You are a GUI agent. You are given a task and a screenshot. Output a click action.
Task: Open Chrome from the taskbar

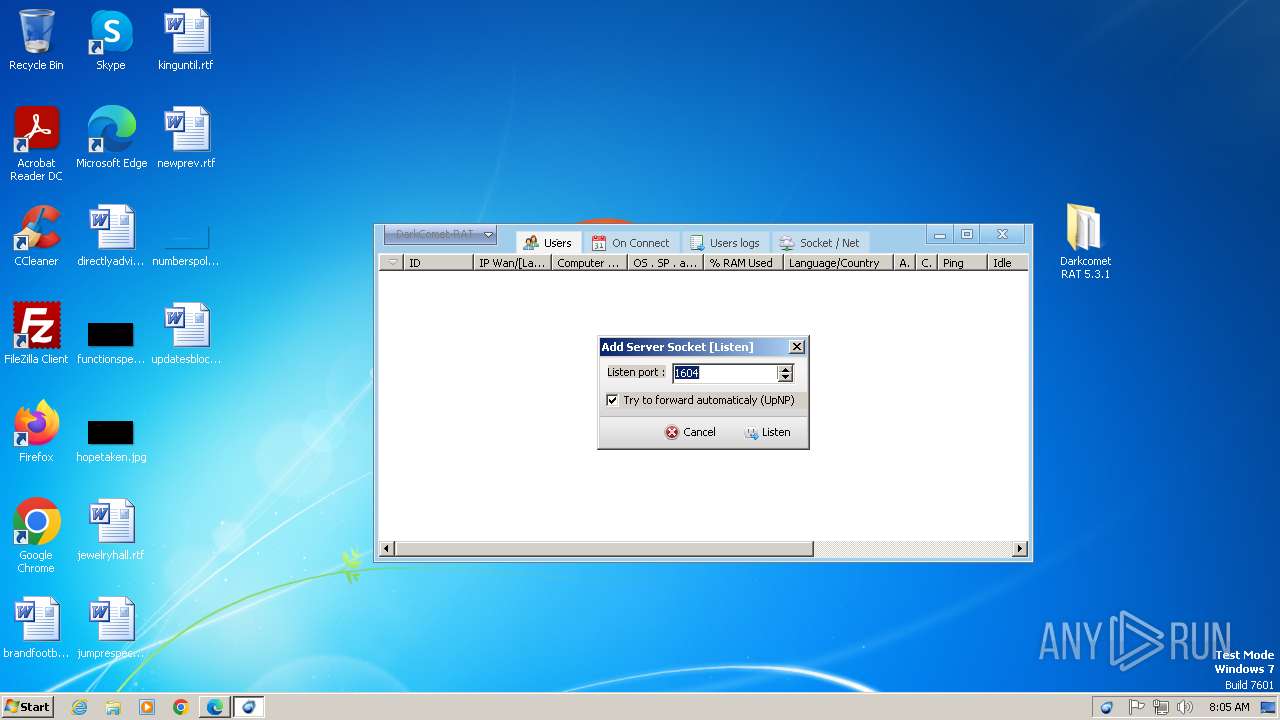pos(181,707)
